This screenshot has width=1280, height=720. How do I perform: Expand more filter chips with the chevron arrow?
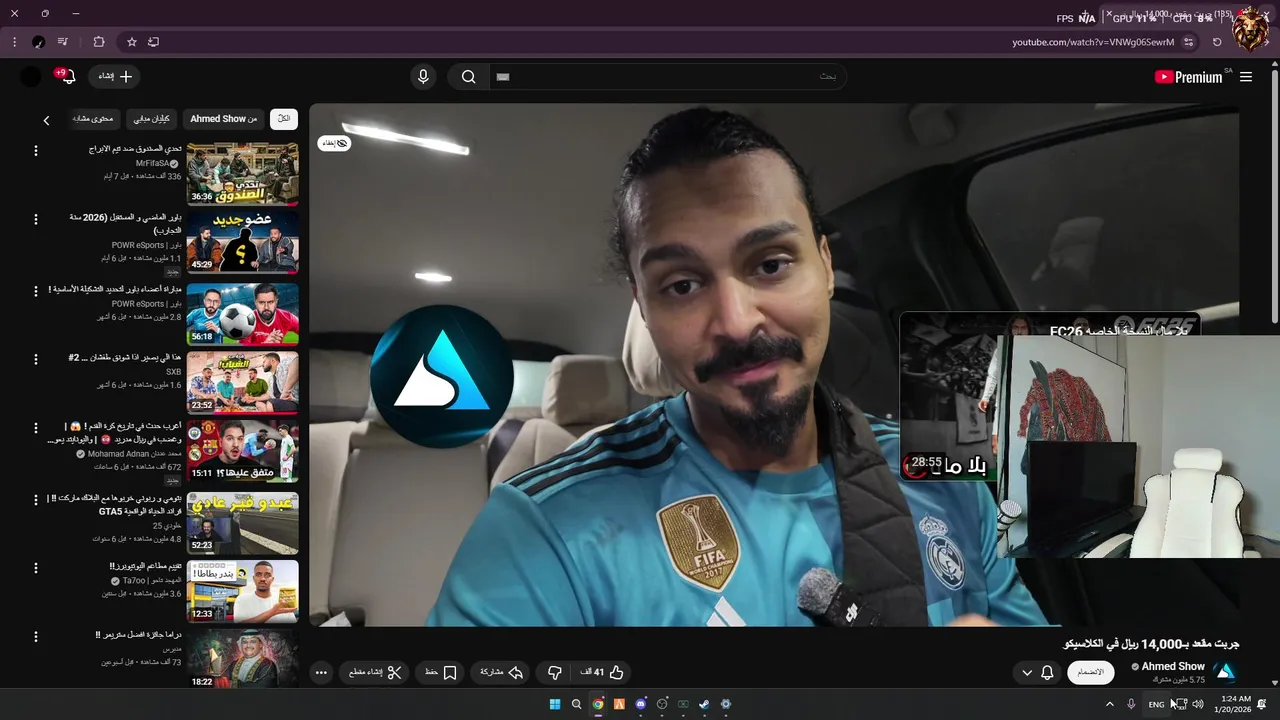[x=46, y=120]
